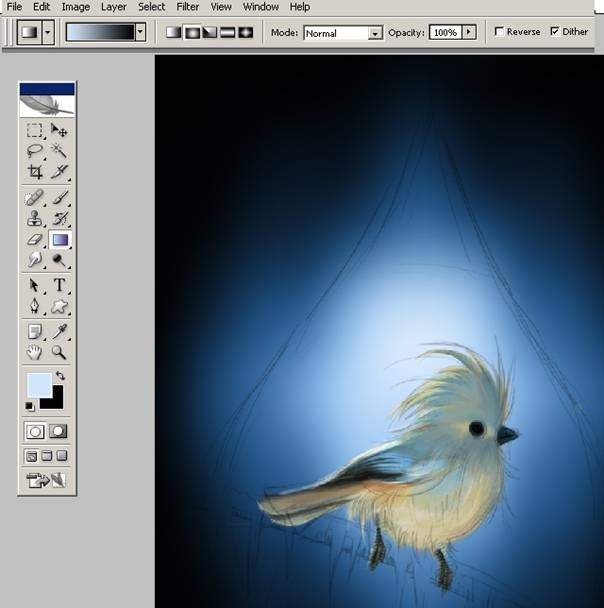This screenshot has height=608, width=604.
Task: Uncheck the Dither checkbox
Action: pyautogui.click(x=555, y=31)
